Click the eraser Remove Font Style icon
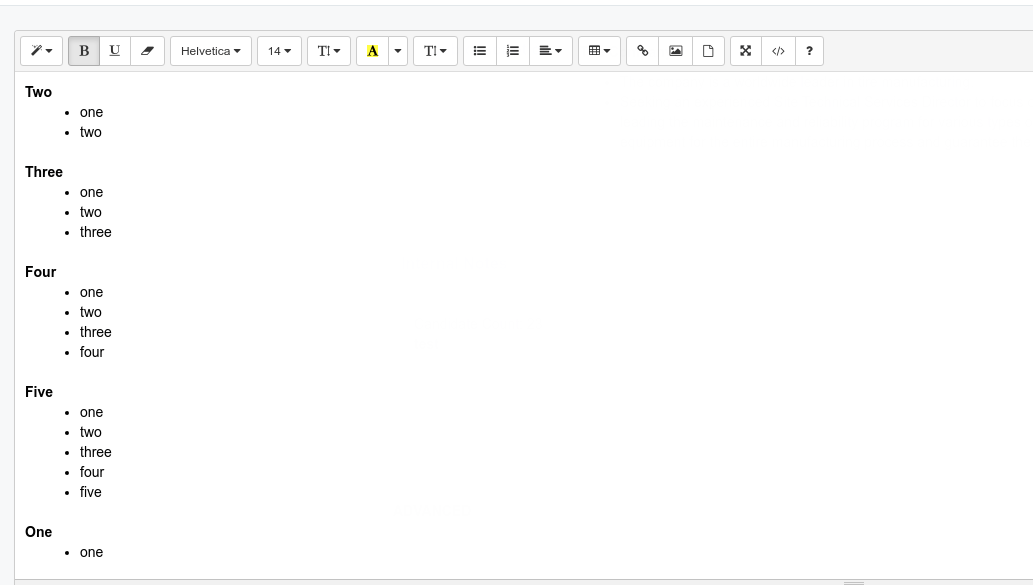The width and height of the screenshot is (1033, 585). 147,51
